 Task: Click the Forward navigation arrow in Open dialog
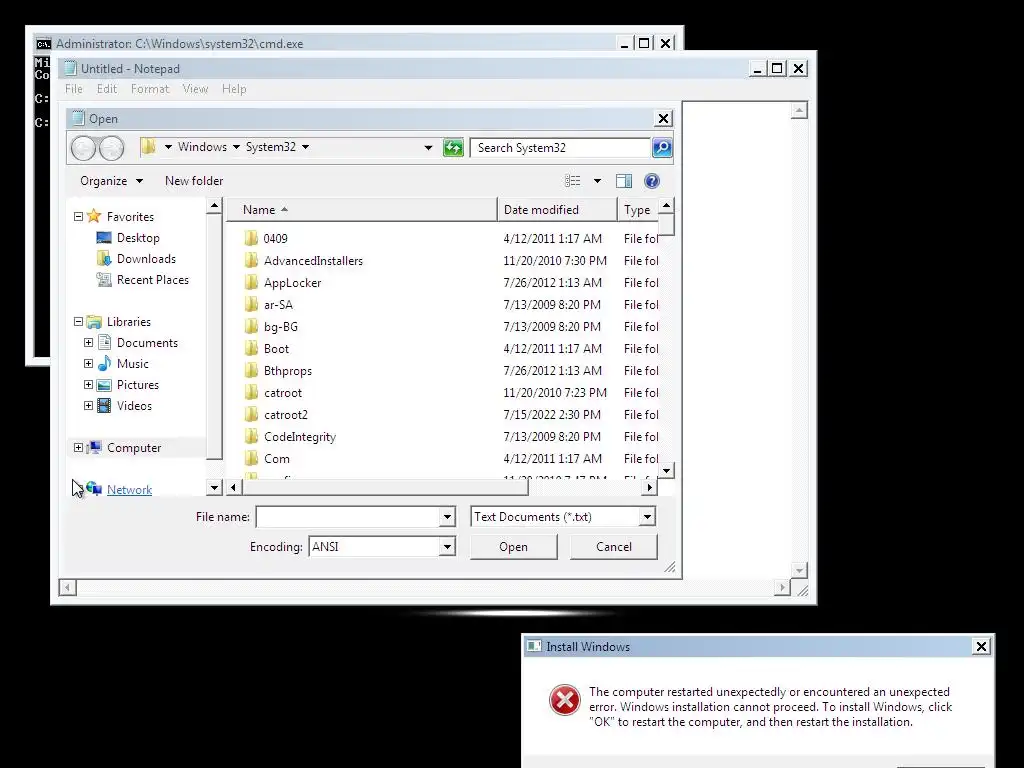[x=112, y=148]
